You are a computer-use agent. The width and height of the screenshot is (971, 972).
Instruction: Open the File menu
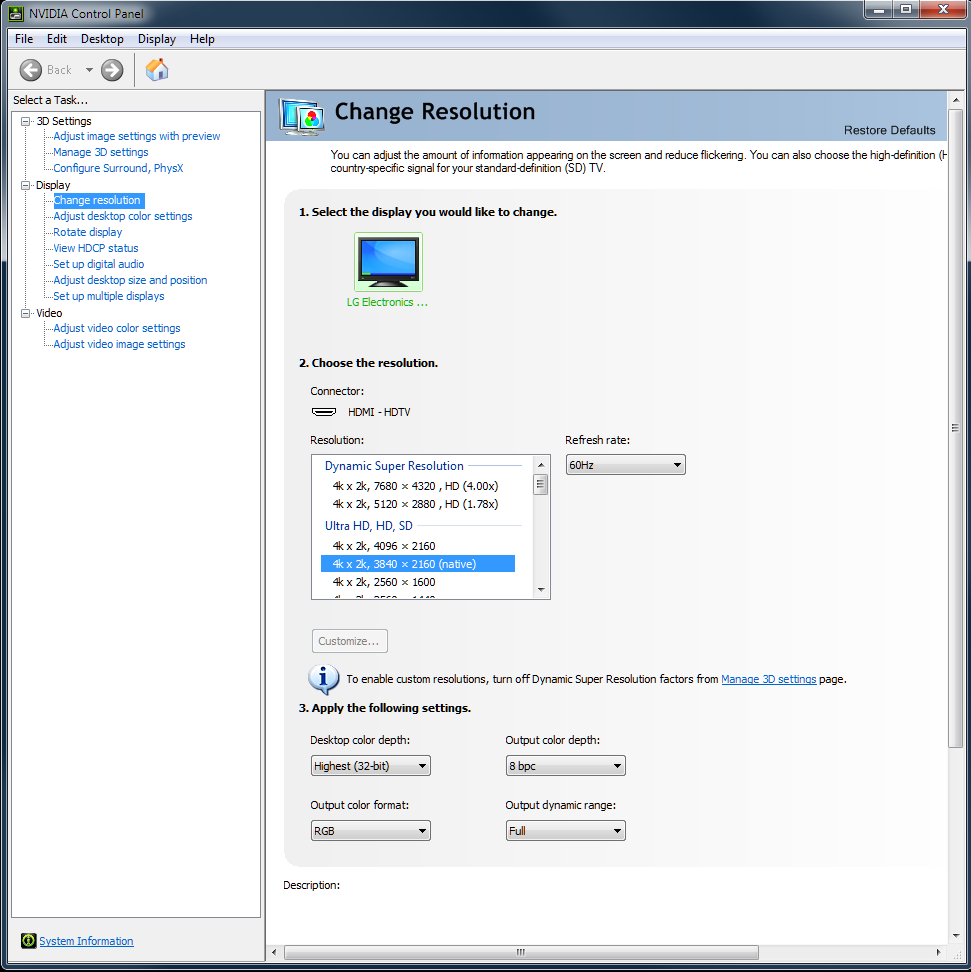[24, 39]
